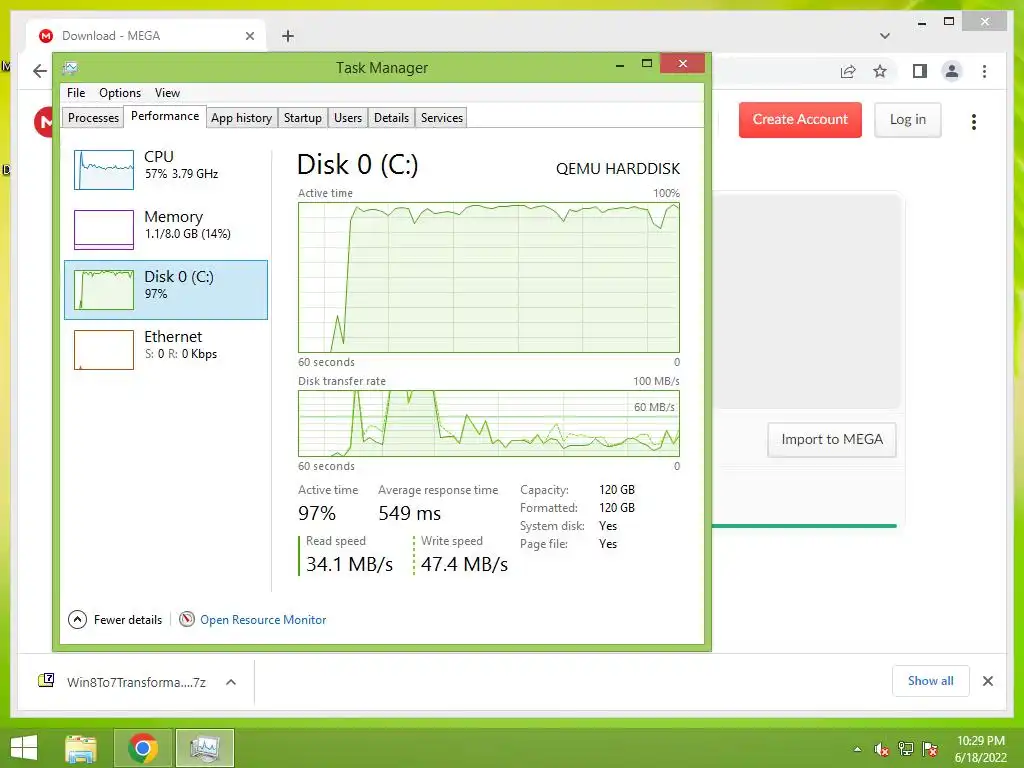Click the 47.4 MB/s write speed value
Viewport: 1024px width, 768px height.
click(x=464, y=564)
